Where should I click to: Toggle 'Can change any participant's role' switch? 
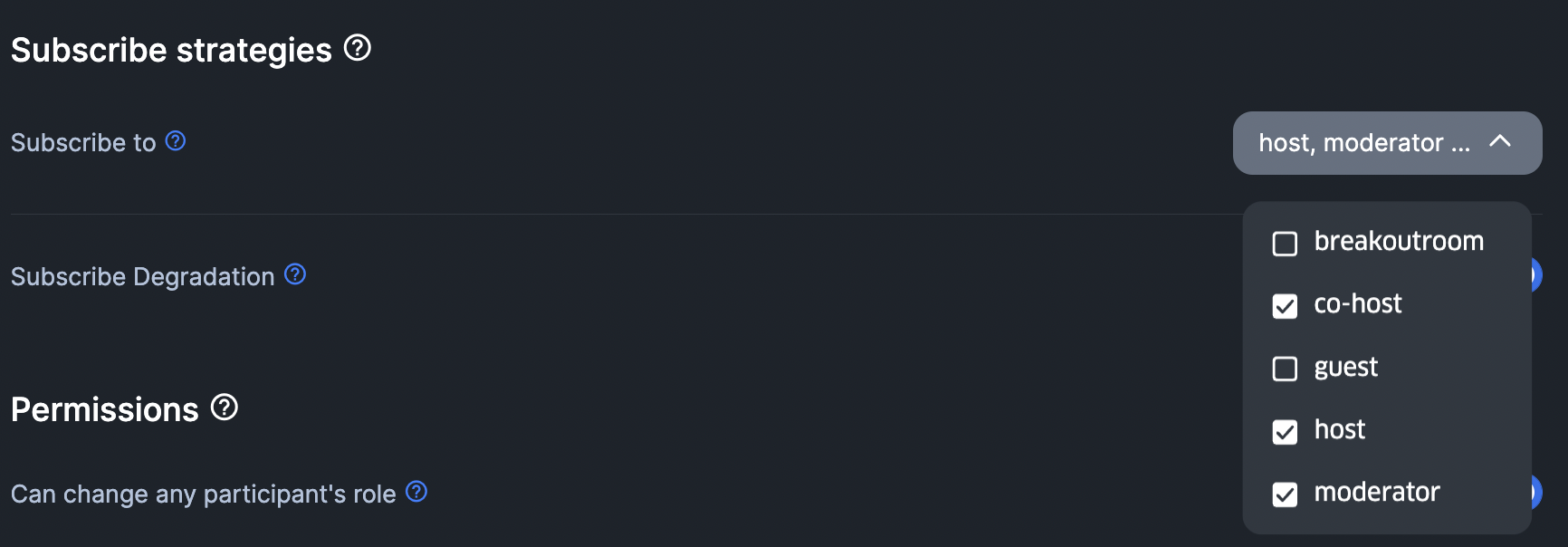[1535, 493]
